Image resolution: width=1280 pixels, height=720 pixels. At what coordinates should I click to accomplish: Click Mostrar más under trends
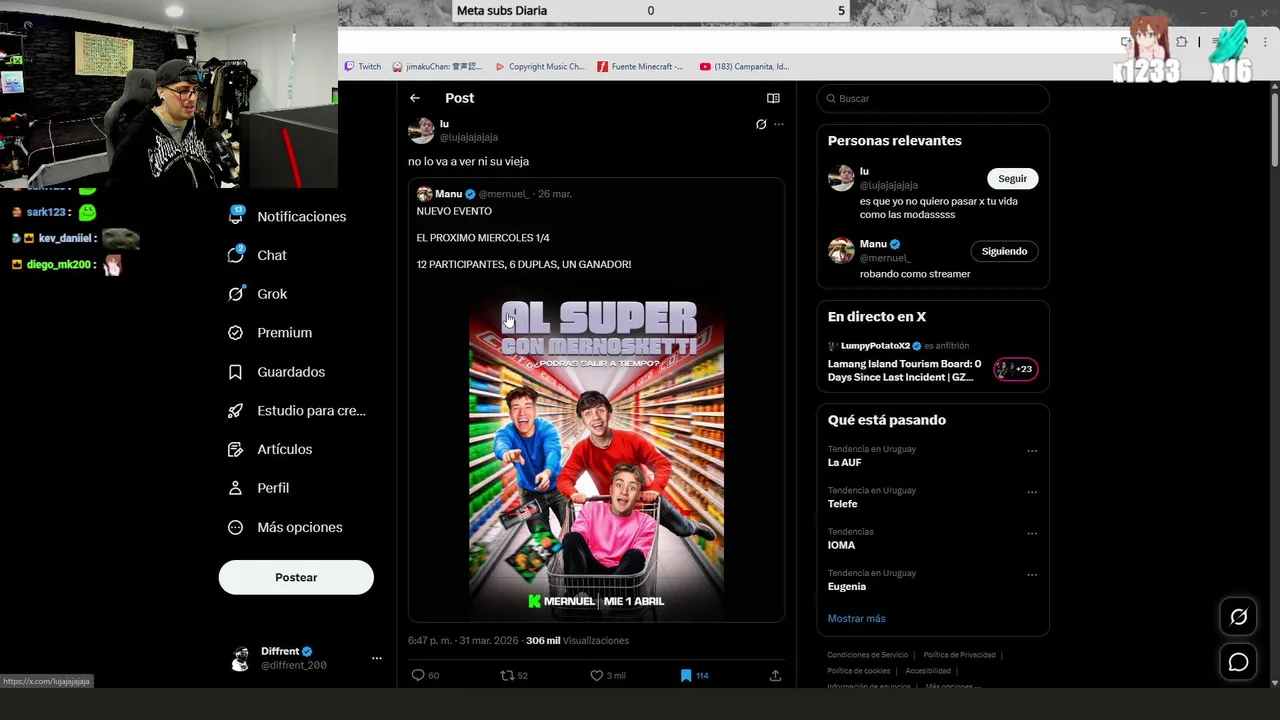coord(856,618)
